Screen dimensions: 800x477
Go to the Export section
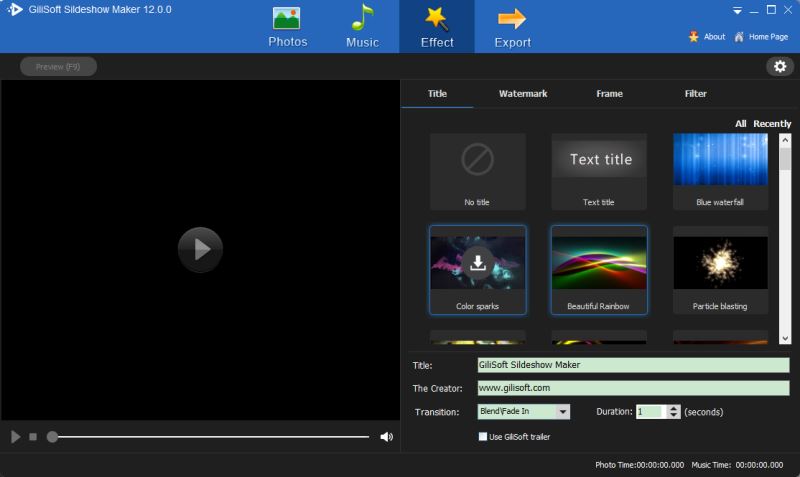click(x=512, y=27)
